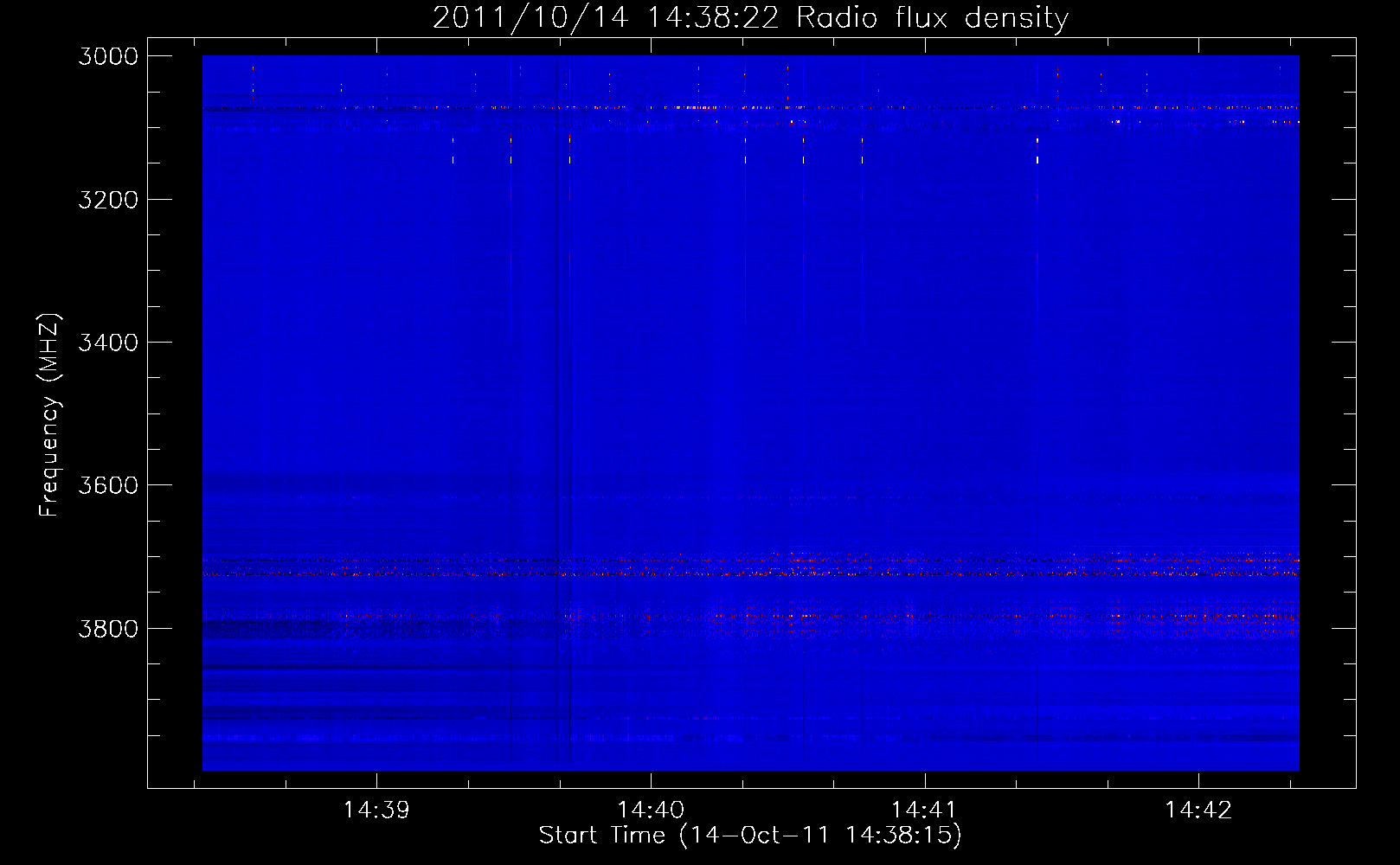Click the 14:42 time tick label
Image resolution: width=1400 pixels, height=865 pixels.
pos(1198,810)
